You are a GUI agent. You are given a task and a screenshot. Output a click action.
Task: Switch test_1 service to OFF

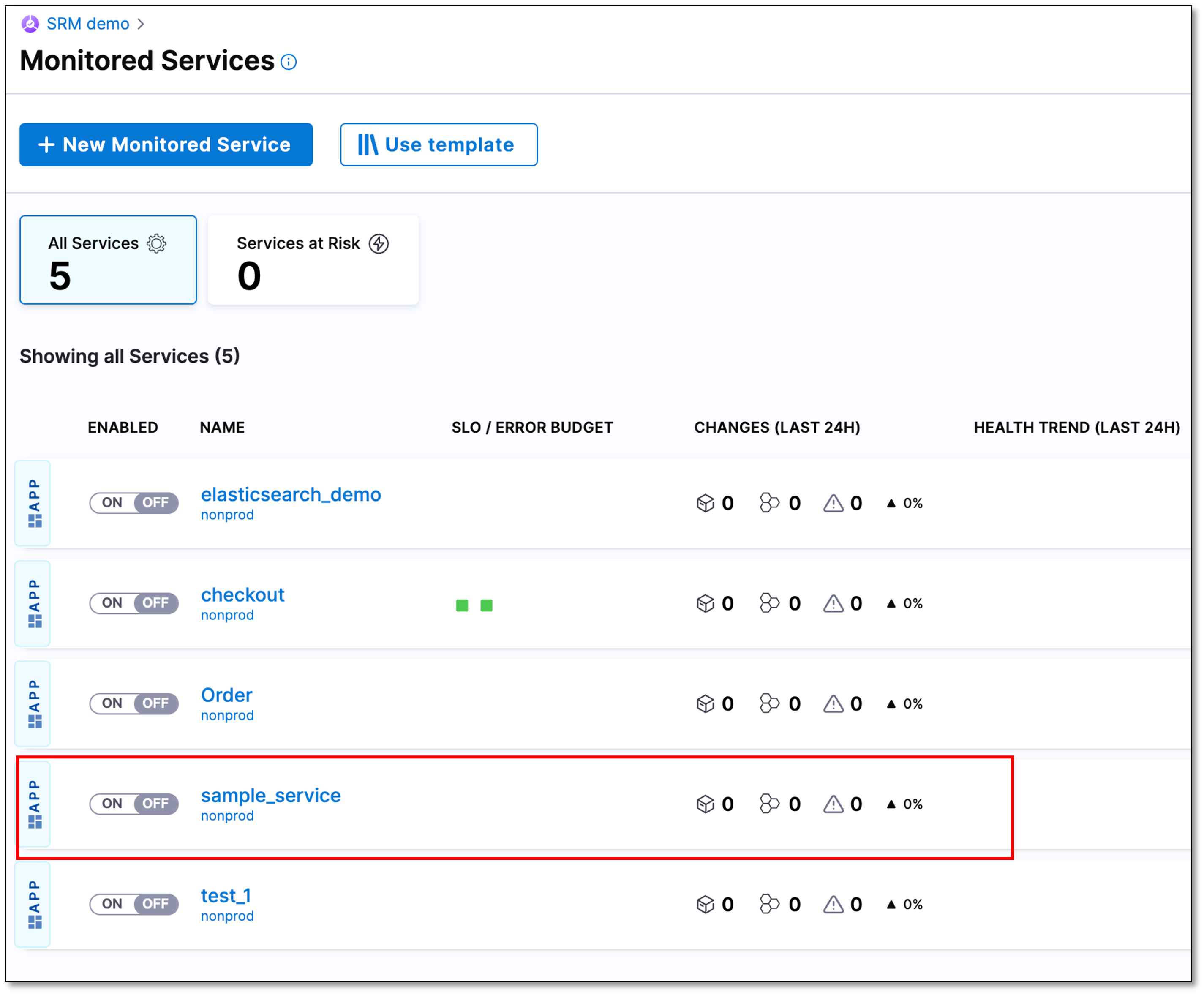[156, 905]
